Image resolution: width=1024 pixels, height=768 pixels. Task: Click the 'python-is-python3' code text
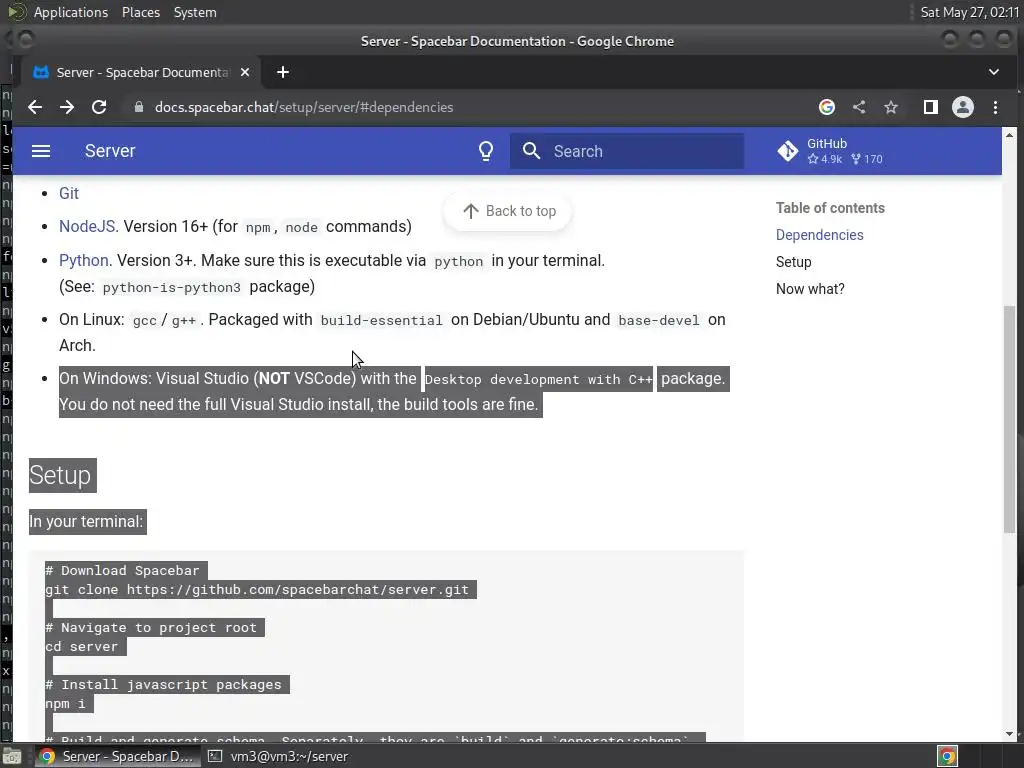pyautogui.click(x=171, y=287)
